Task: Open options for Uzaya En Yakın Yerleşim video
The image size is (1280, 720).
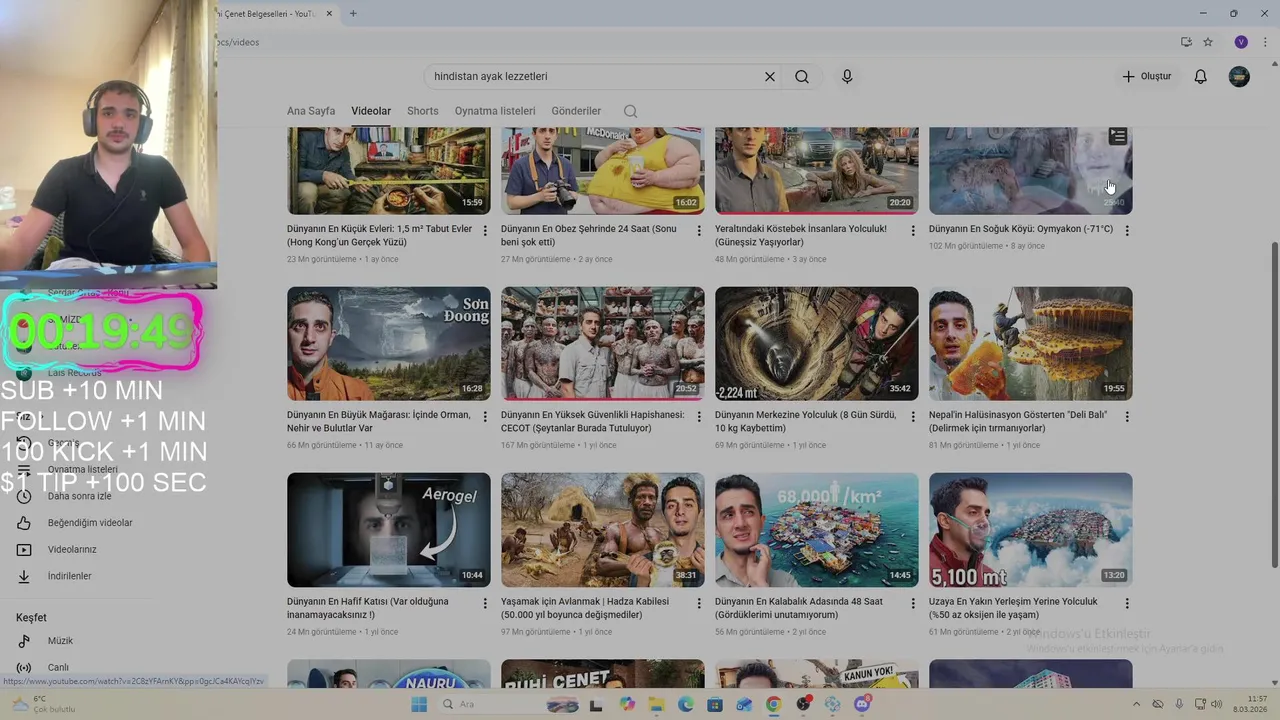Action: click(x=1127, y=603)
